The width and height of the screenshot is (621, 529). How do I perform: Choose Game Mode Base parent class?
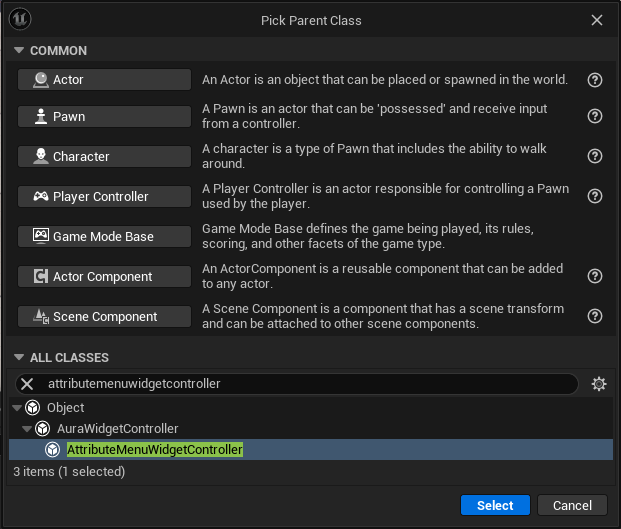point(104,236)
